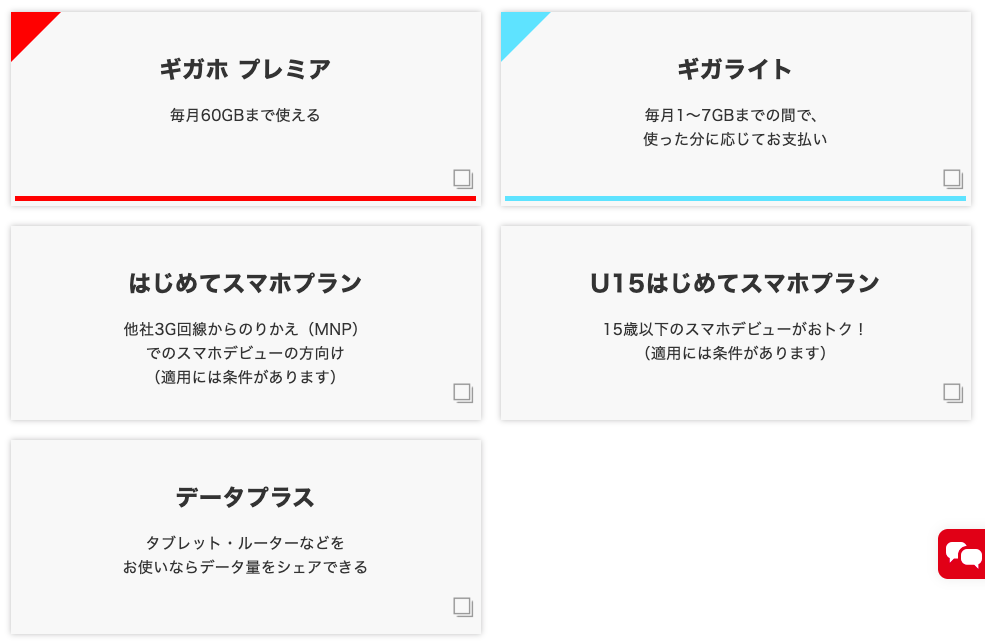
Task: Open the データプラス plan heading
Action: point(245,497)
